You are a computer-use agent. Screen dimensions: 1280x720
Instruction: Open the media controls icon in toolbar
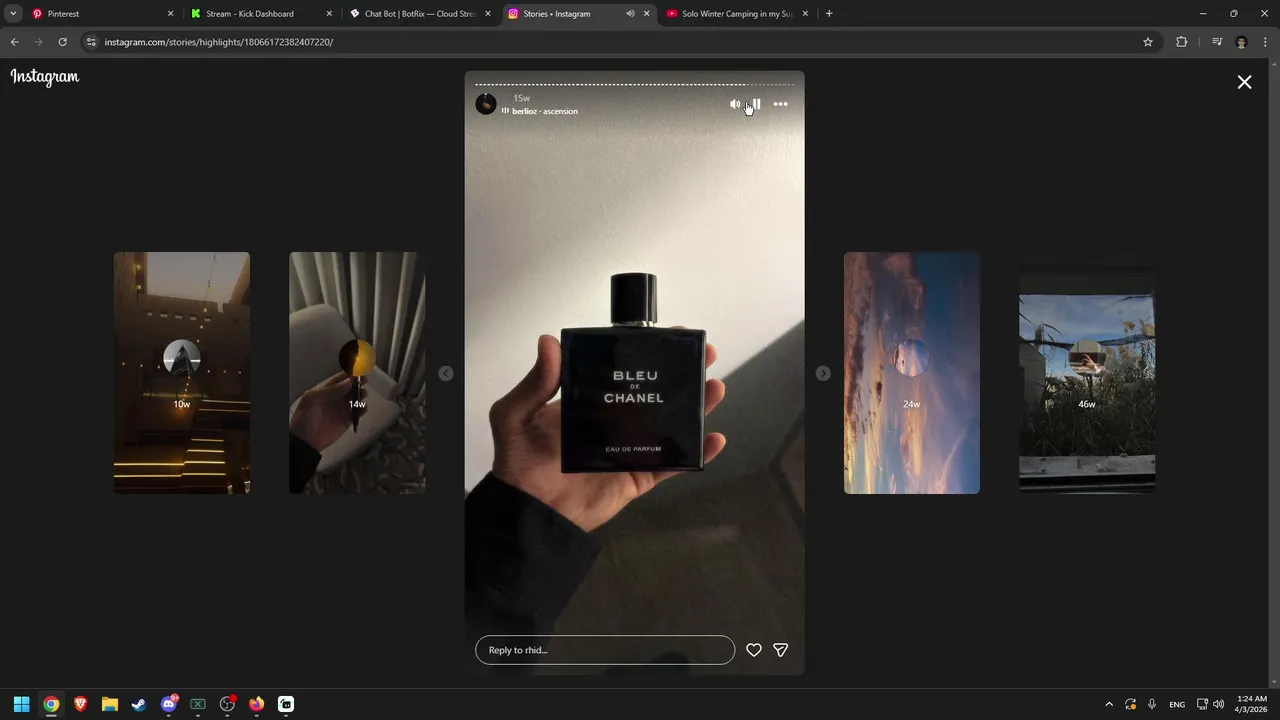pos(1217,42)
